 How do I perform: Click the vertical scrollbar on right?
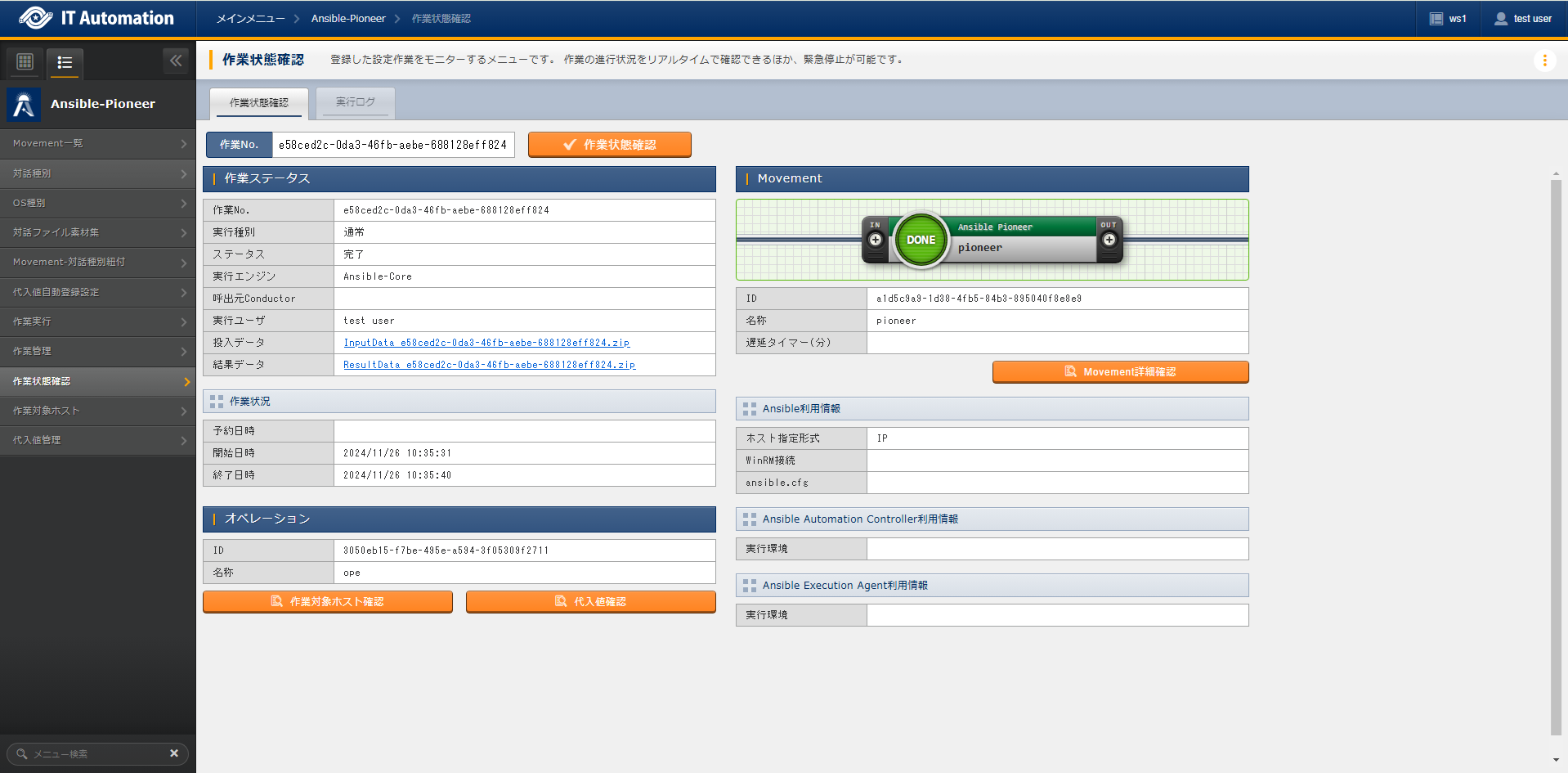(1556, 458)
